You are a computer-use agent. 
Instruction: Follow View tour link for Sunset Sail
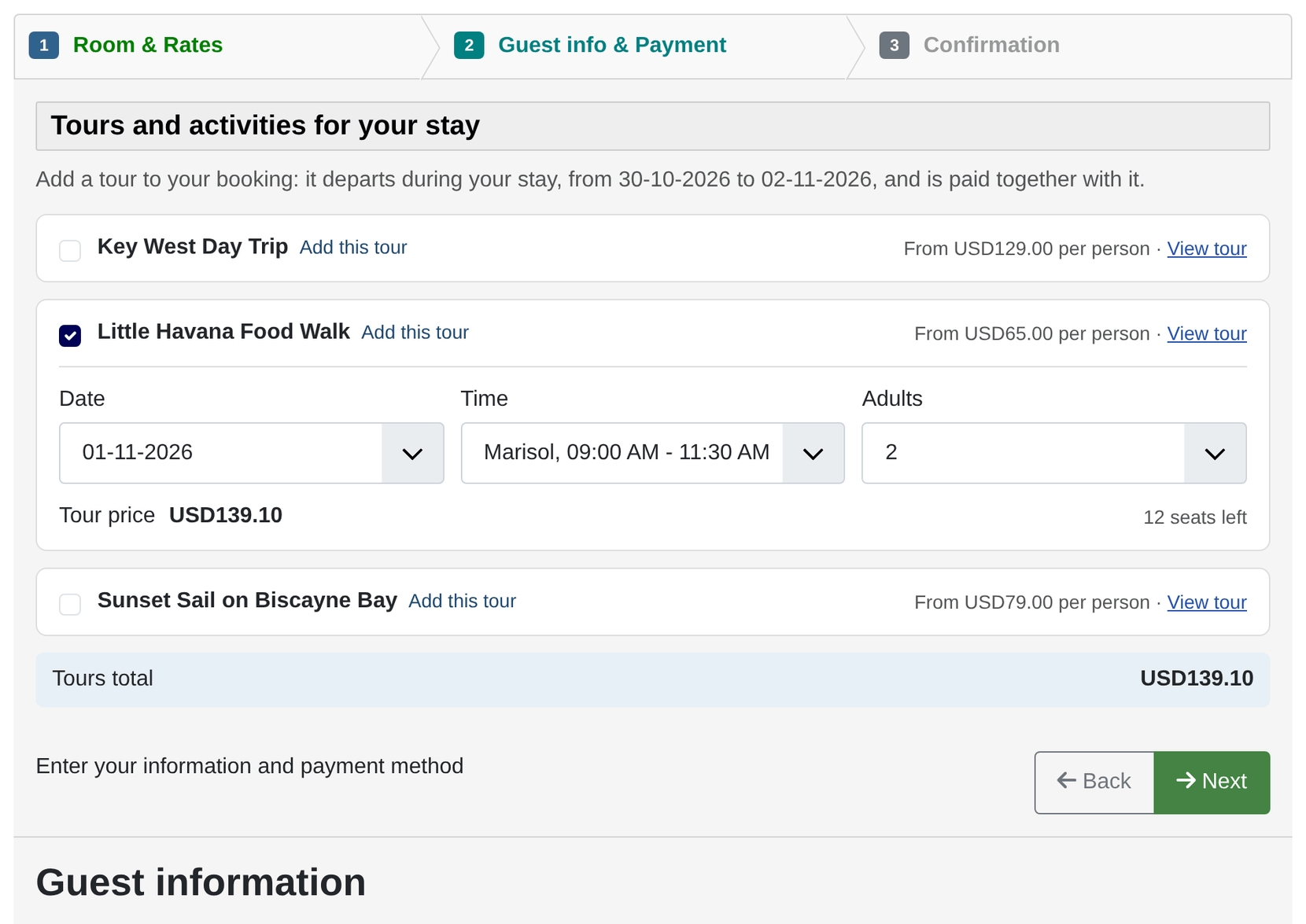click(1207, 602)
